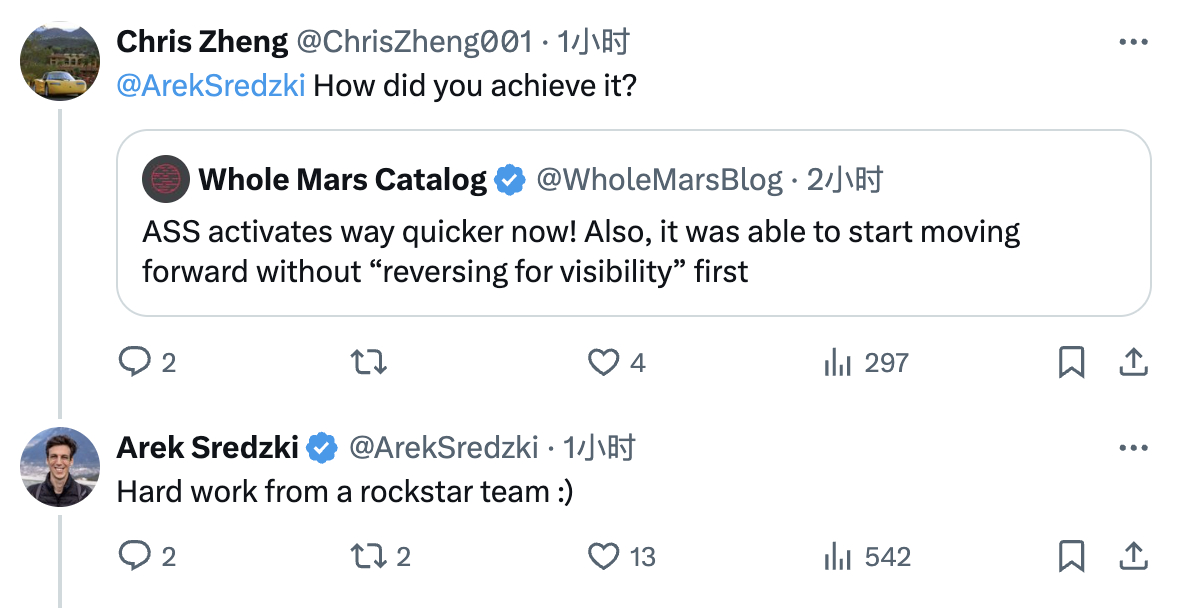Screen dimensions: 1182x608
Task: Open the quoted Whole Mars Catalog tweet
Action: pyautogui.click(x=633, y=223)
